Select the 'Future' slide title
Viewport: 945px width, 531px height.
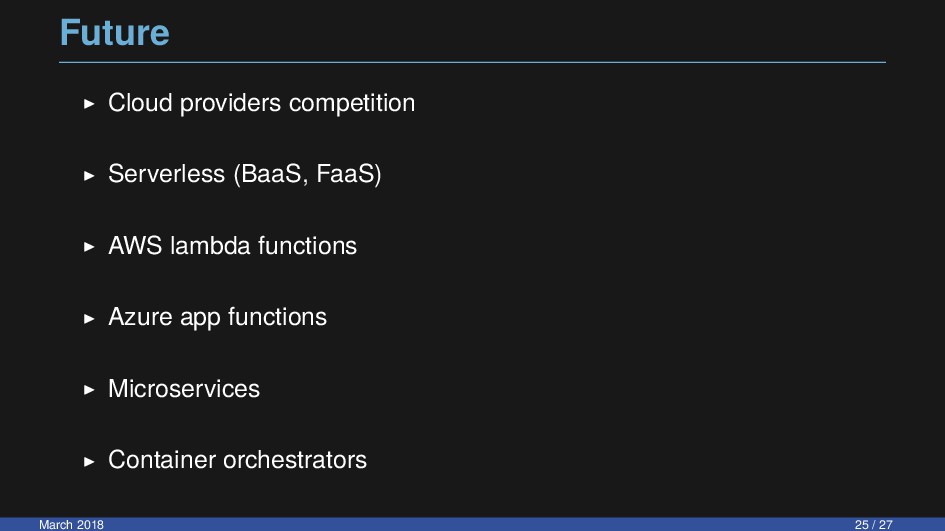(115, 33)
